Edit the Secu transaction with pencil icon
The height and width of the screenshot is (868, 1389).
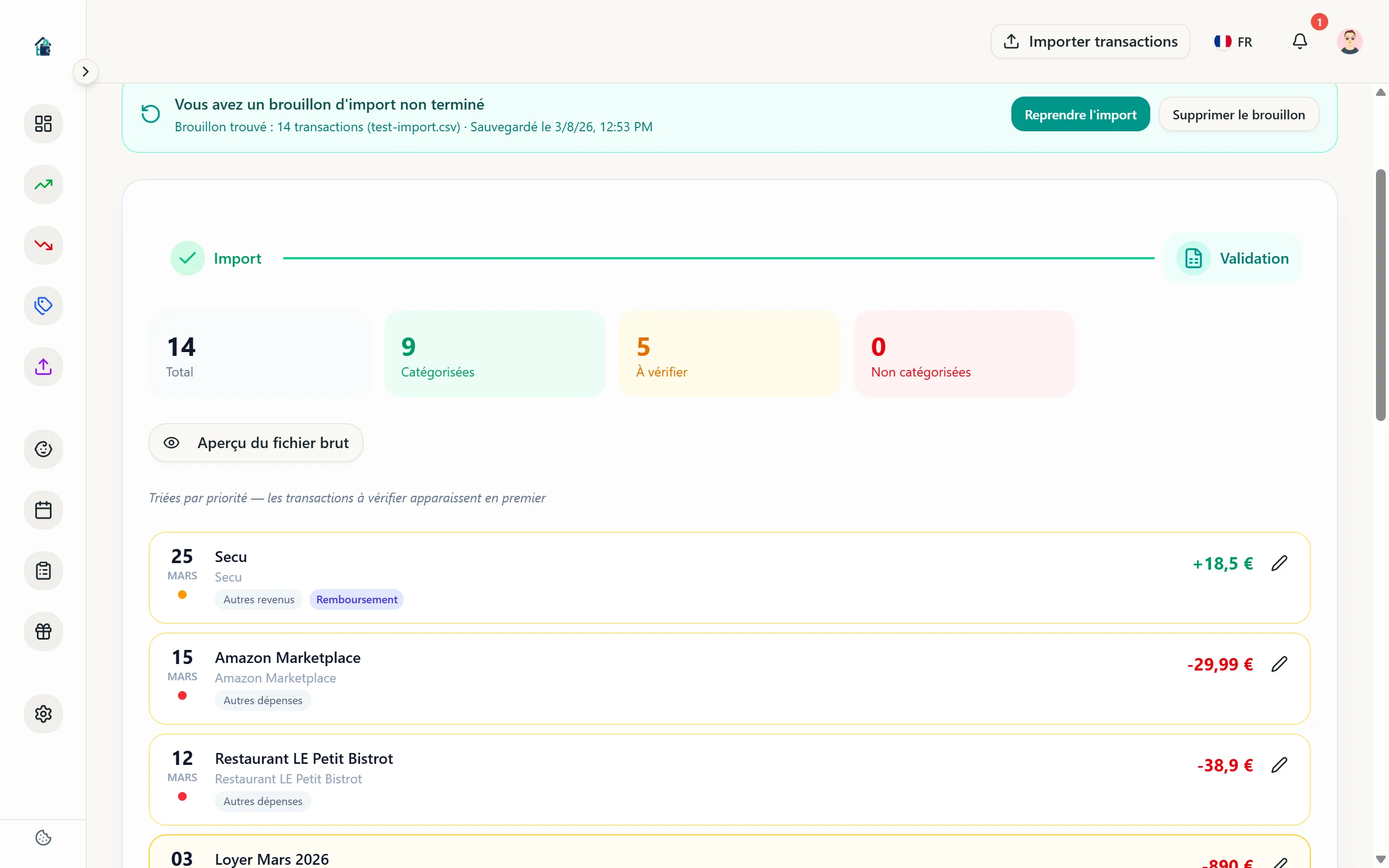click(x=1279, y=563)
